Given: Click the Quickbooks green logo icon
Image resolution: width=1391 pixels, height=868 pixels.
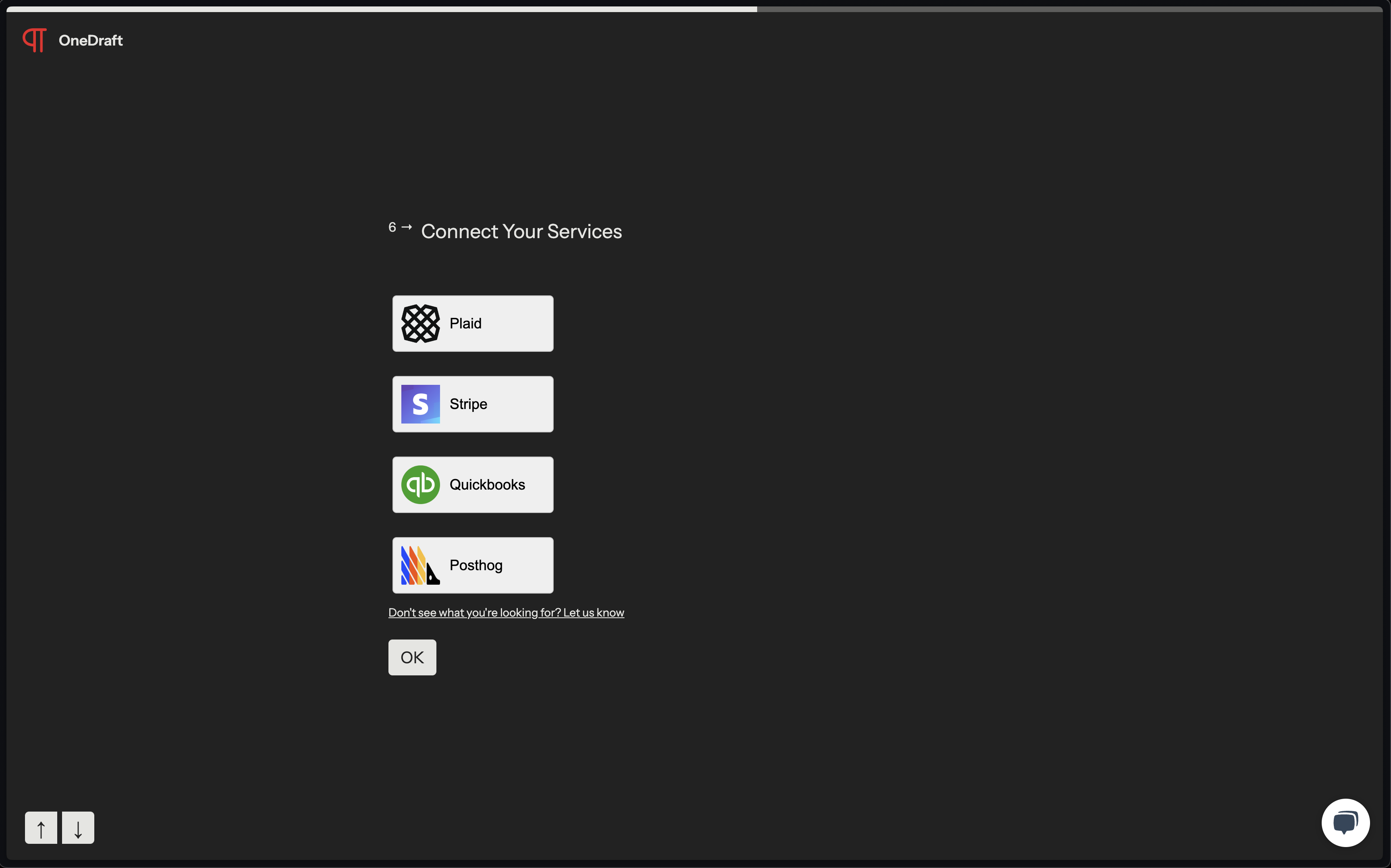Looking at the screenshot, I should click(420, 484).
